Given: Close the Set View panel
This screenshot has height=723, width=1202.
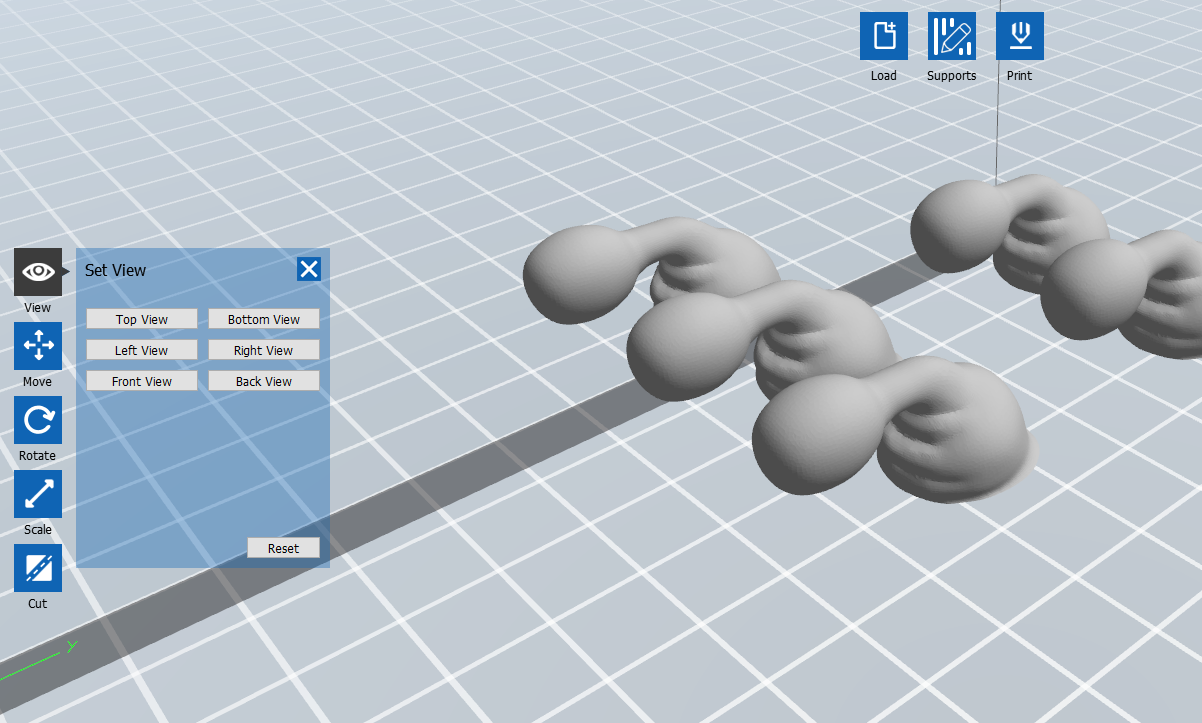Looking at the screenshot, I should click(x=309, y=269).
